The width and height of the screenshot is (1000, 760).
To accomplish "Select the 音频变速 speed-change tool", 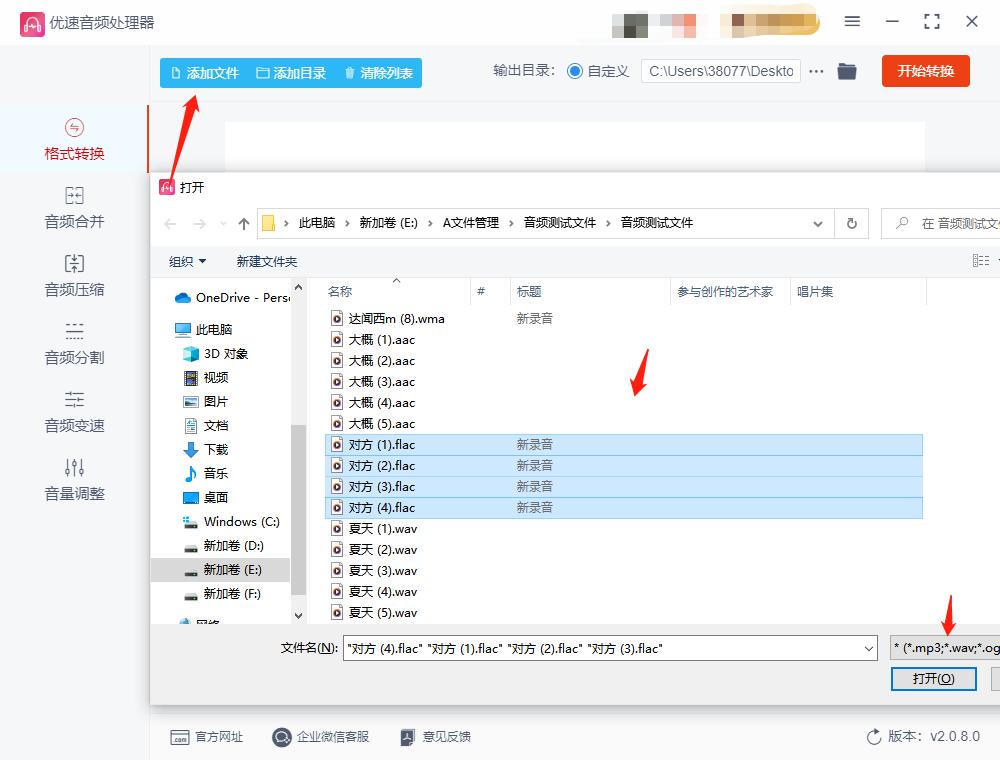I will point(72,410).
